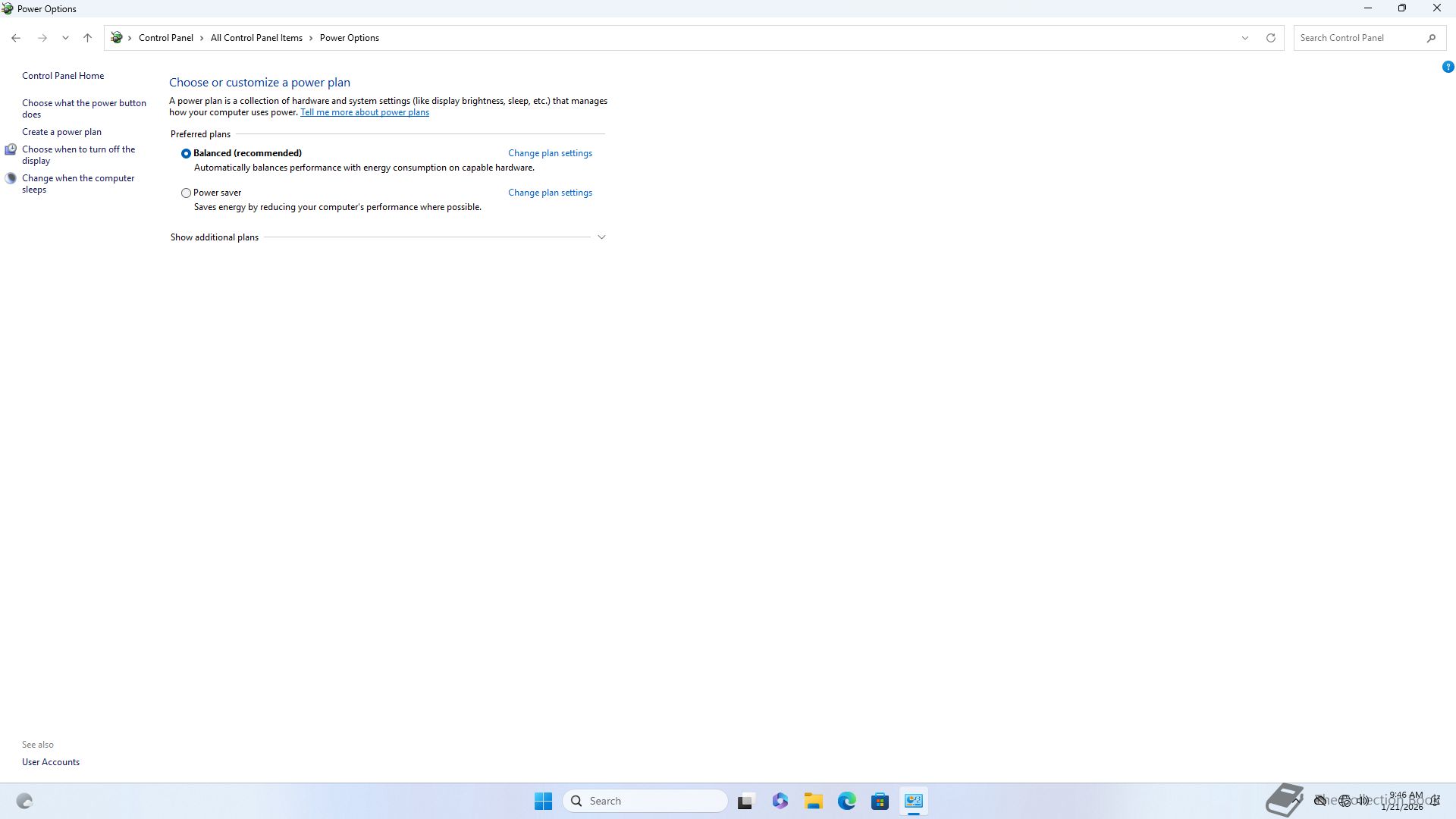Viewport: 1456px width, 819px height.
Task: Open File Explorer from the taskbar
Action: (813, 801)
